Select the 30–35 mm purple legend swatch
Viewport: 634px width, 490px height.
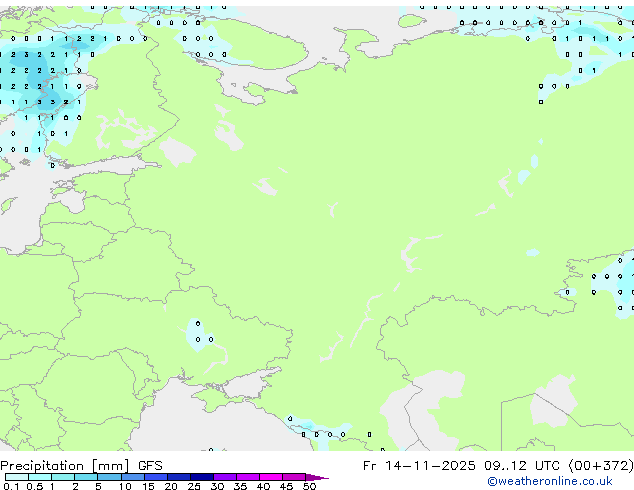pos(225,477)
